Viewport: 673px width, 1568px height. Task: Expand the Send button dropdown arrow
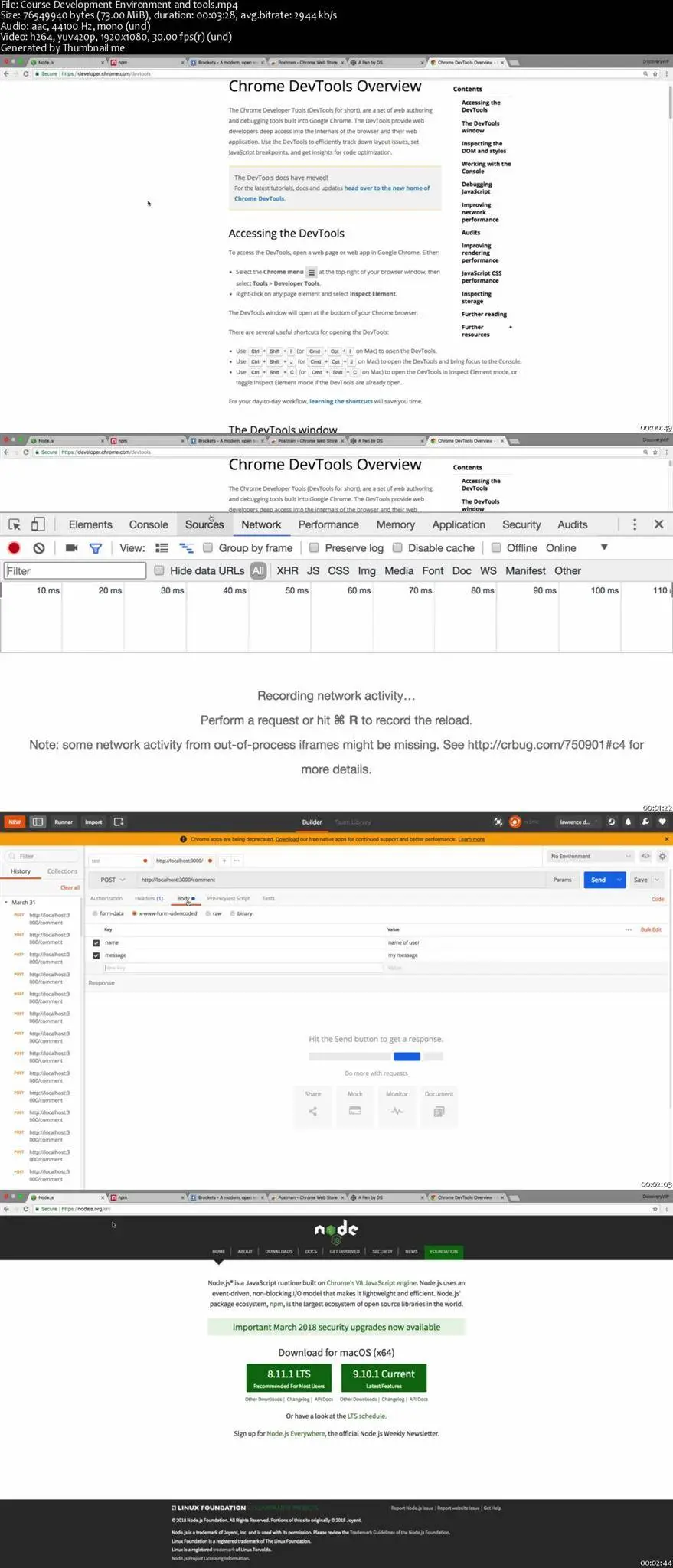click(619, 880)
